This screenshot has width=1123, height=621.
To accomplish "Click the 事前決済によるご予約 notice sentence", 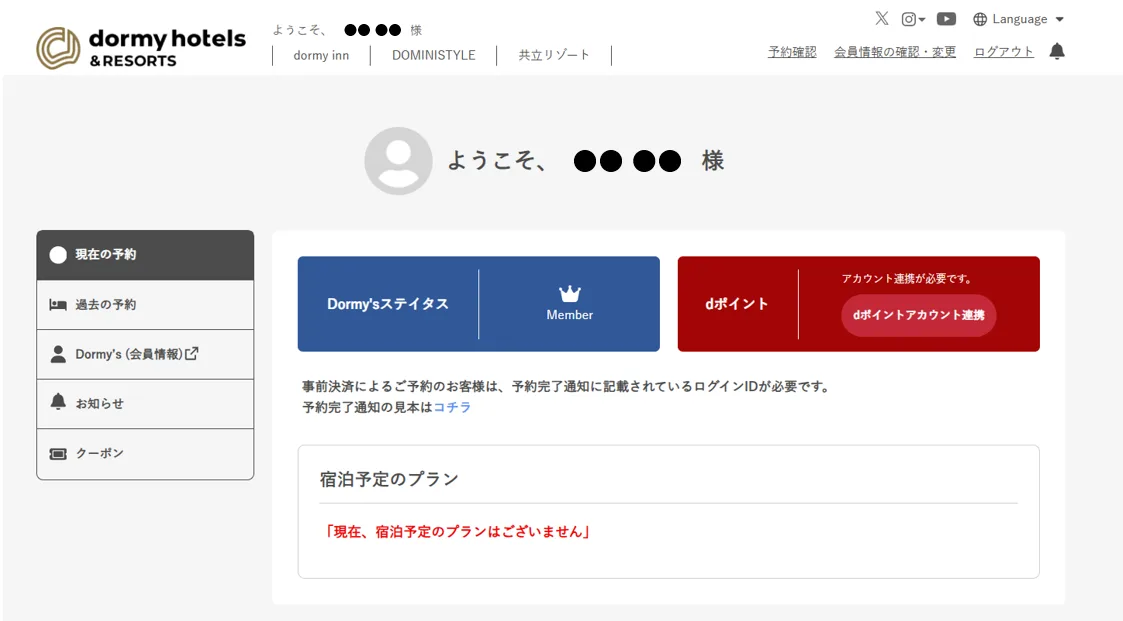I will tap(566, 387).
